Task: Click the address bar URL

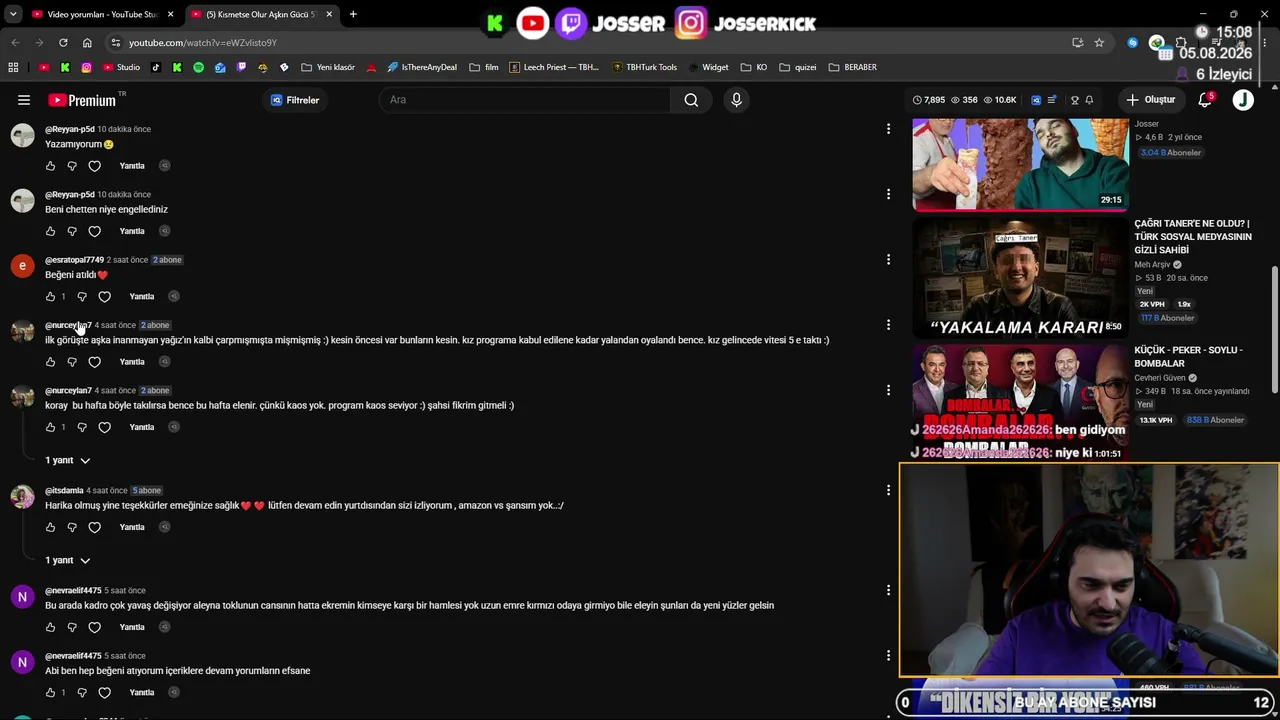Action: [x=203, y=43]
